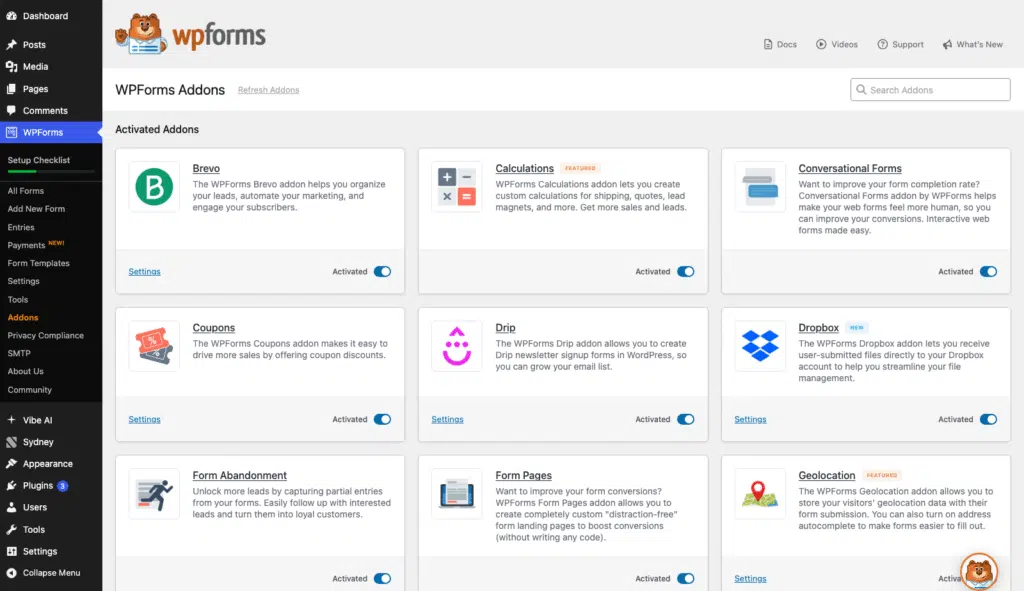Click the Refresh Addons link
This screenshot has height=591, width=1024.
(x=268, y=90)
